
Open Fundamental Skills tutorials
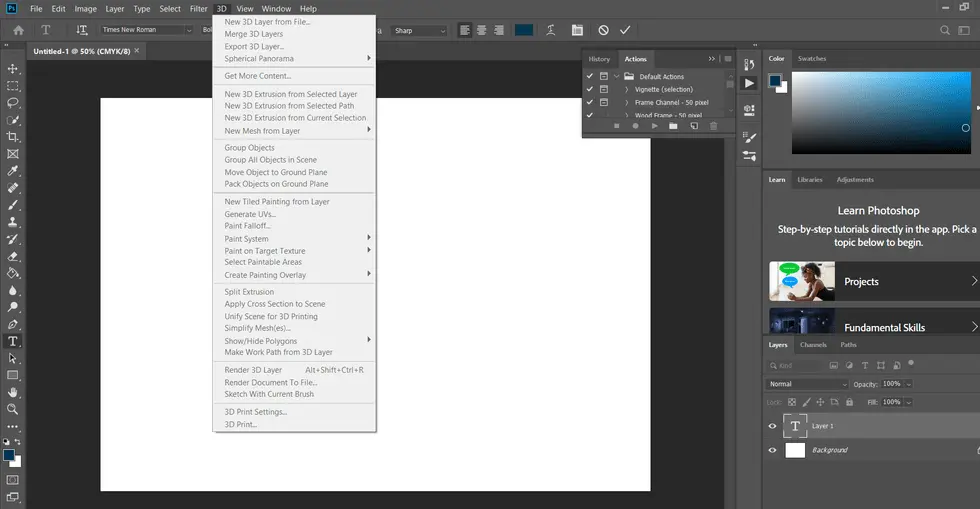[x=874, y=321]
